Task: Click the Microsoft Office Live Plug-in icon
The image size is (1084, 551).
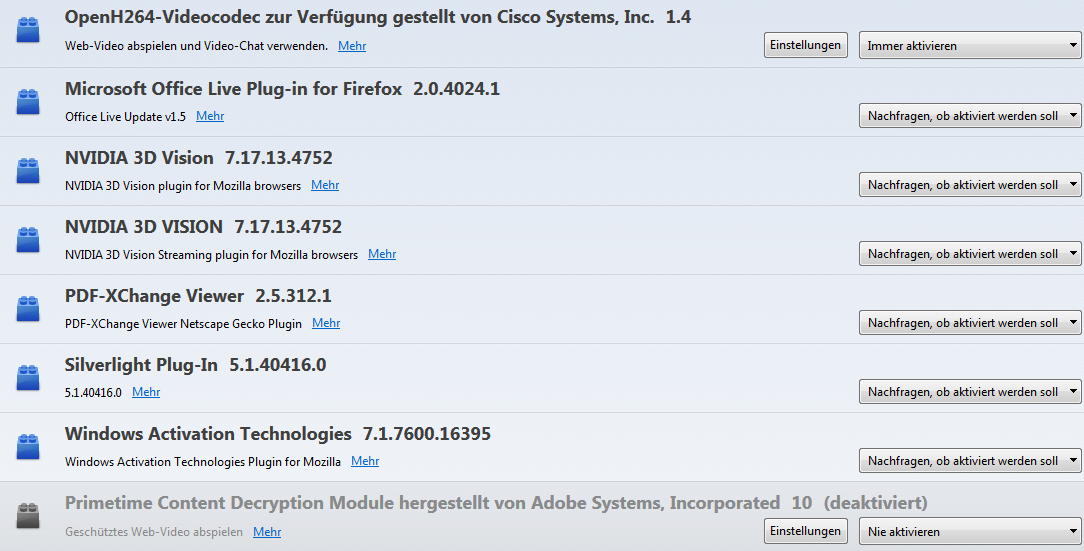Action: 28,101
